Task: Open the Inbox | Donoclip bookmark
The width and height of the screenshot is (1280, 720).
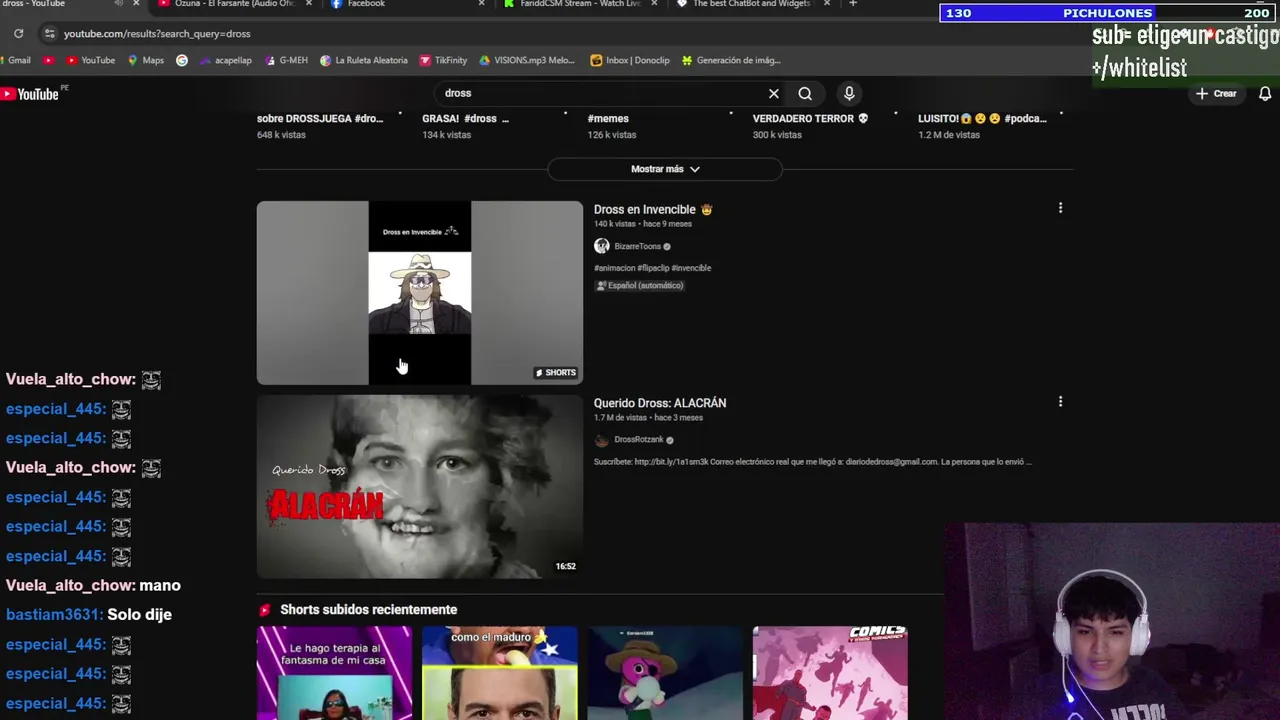Action: pos(631,60)
